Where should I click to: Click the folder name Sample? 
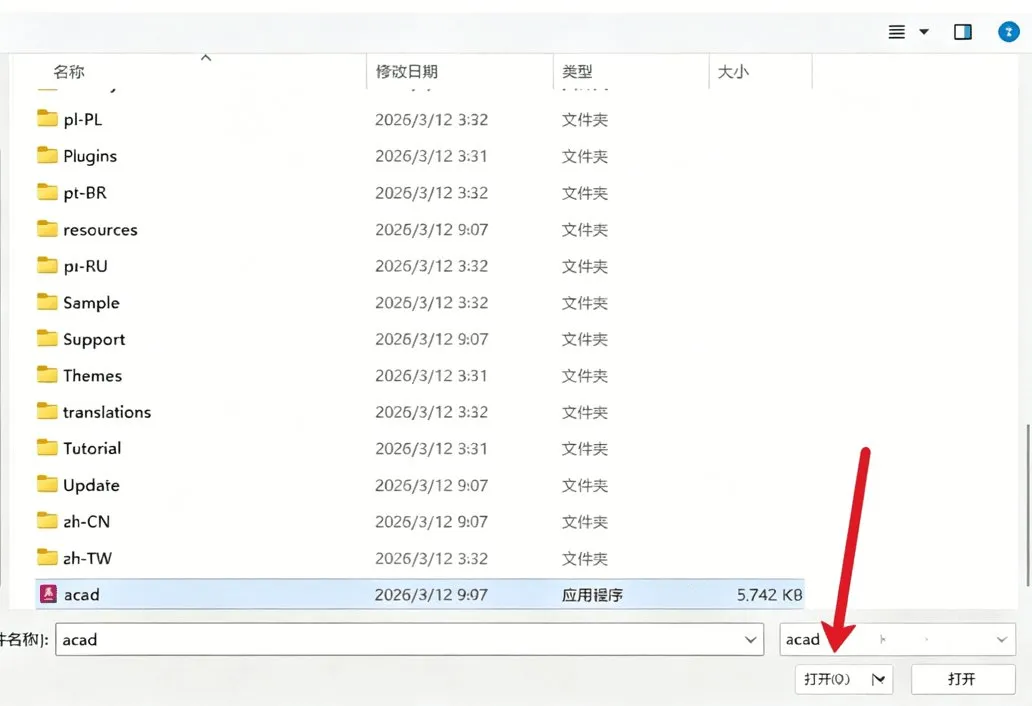pyautogui.click(x=91, y=303)
